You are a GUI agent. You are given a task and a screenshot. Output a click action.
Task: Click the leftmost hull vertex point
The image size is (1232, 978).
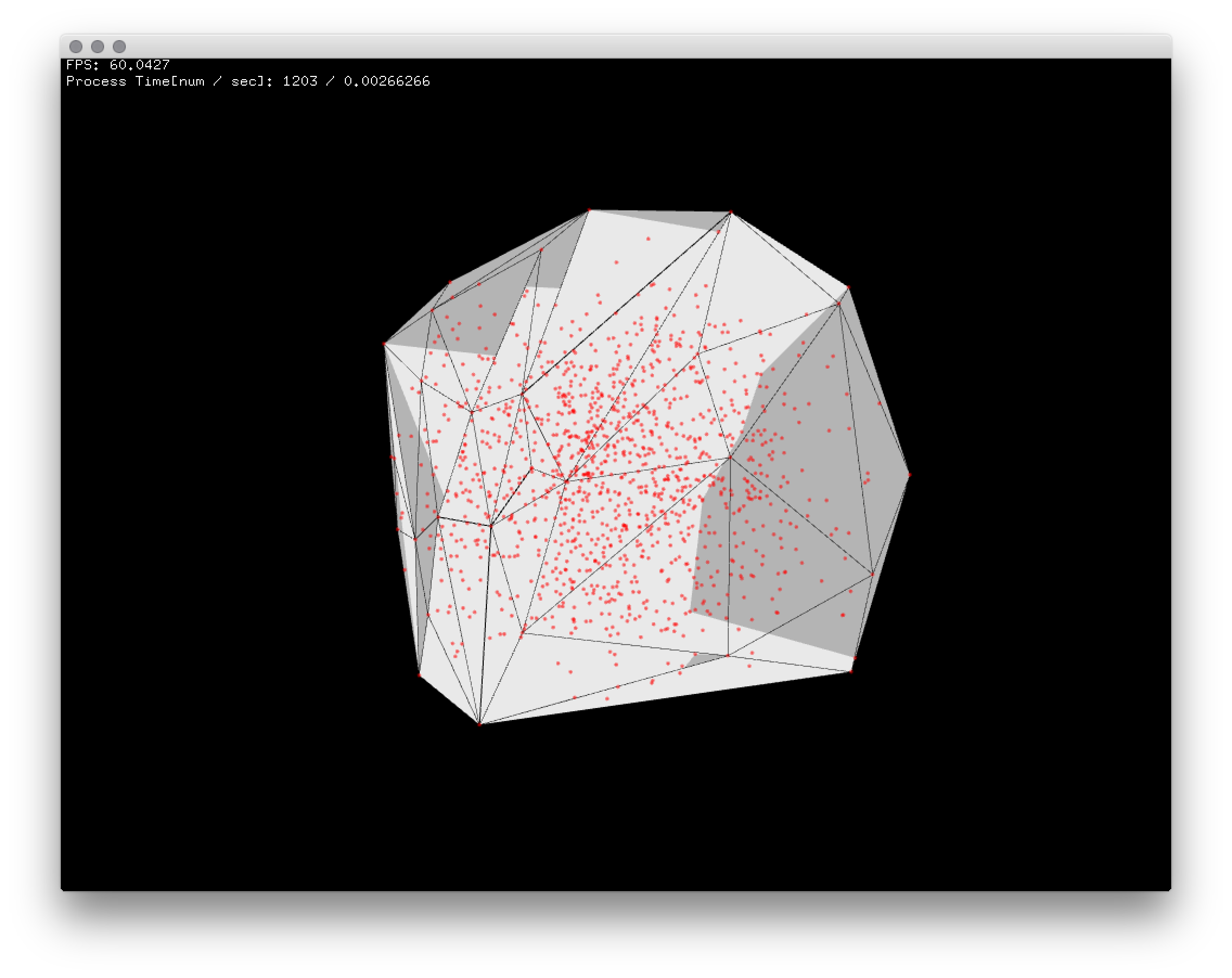point(384,344)
